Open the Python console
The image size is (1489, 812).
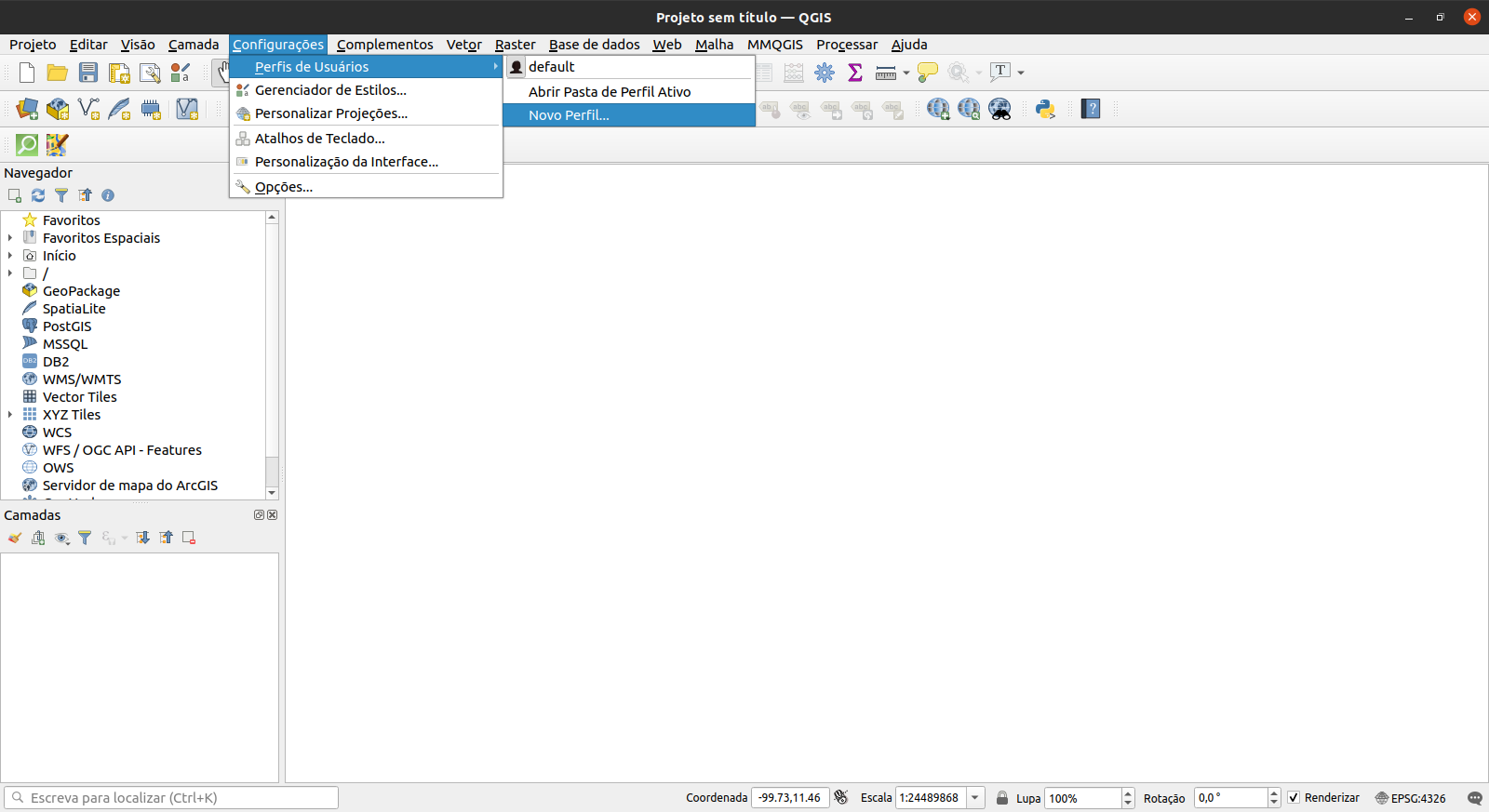click(1045, 109)
